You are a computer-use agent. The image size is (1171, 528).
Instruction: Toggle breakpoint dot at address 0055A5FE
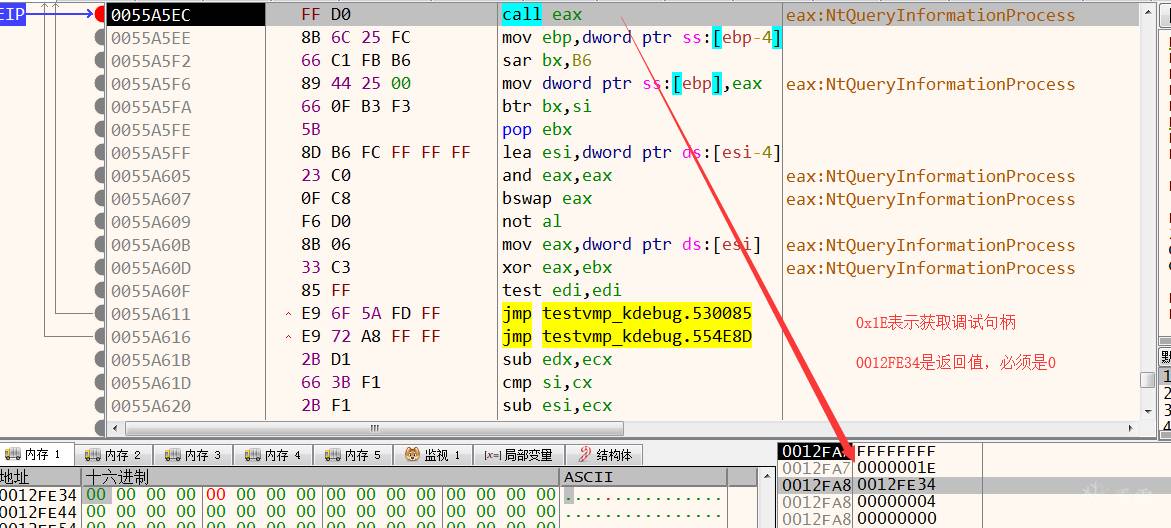100,129
